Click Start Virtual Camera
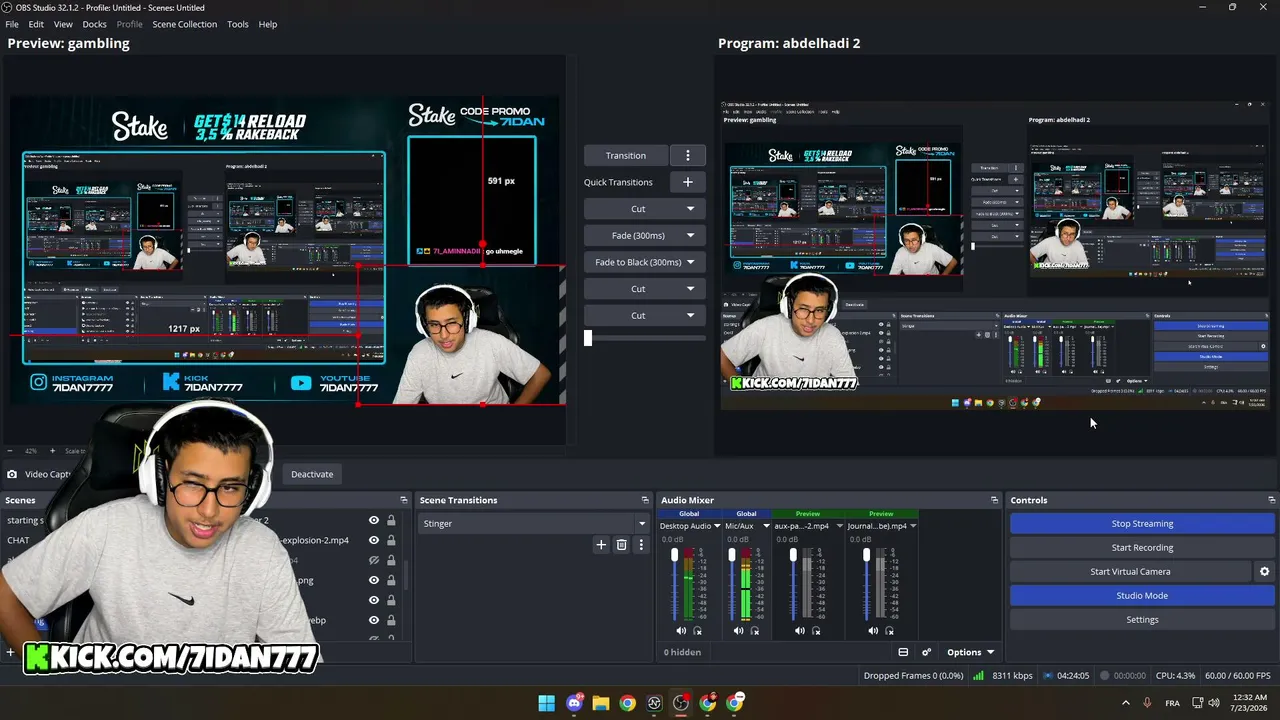Image resolution: width=1280 pixels, height=720 pixels. pyautogui.click(x=1130, y=572)
